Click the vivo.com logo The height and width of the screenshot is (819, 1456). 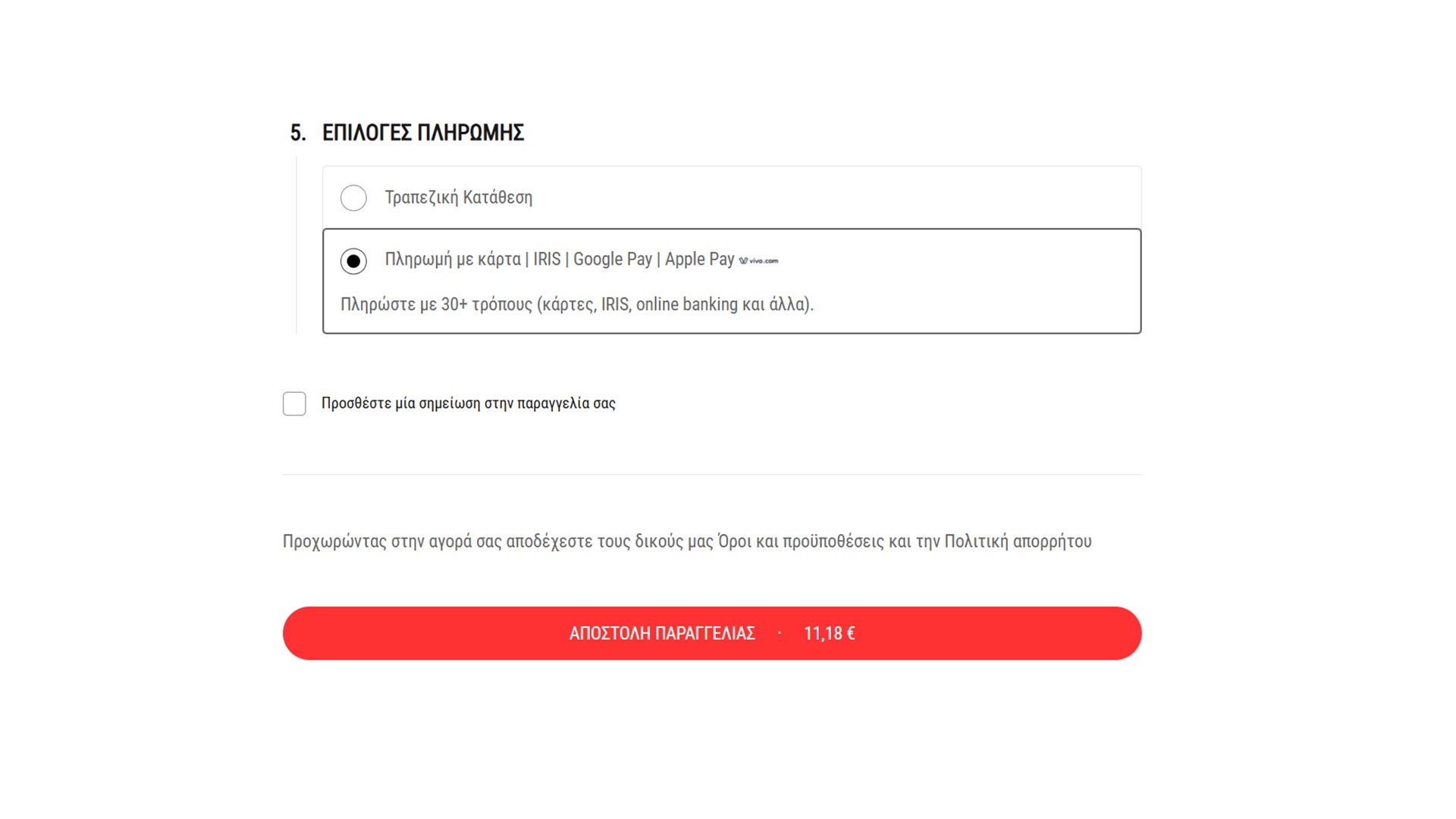point(759,261)
